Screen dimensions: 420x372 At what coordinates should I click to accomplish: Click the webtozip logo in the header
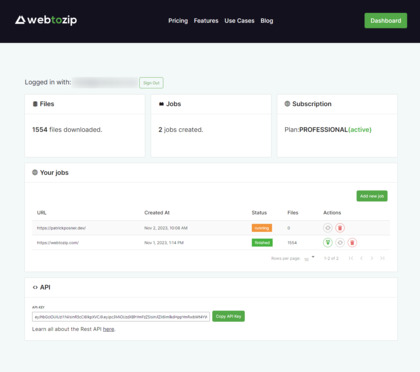tap(46, 20)
